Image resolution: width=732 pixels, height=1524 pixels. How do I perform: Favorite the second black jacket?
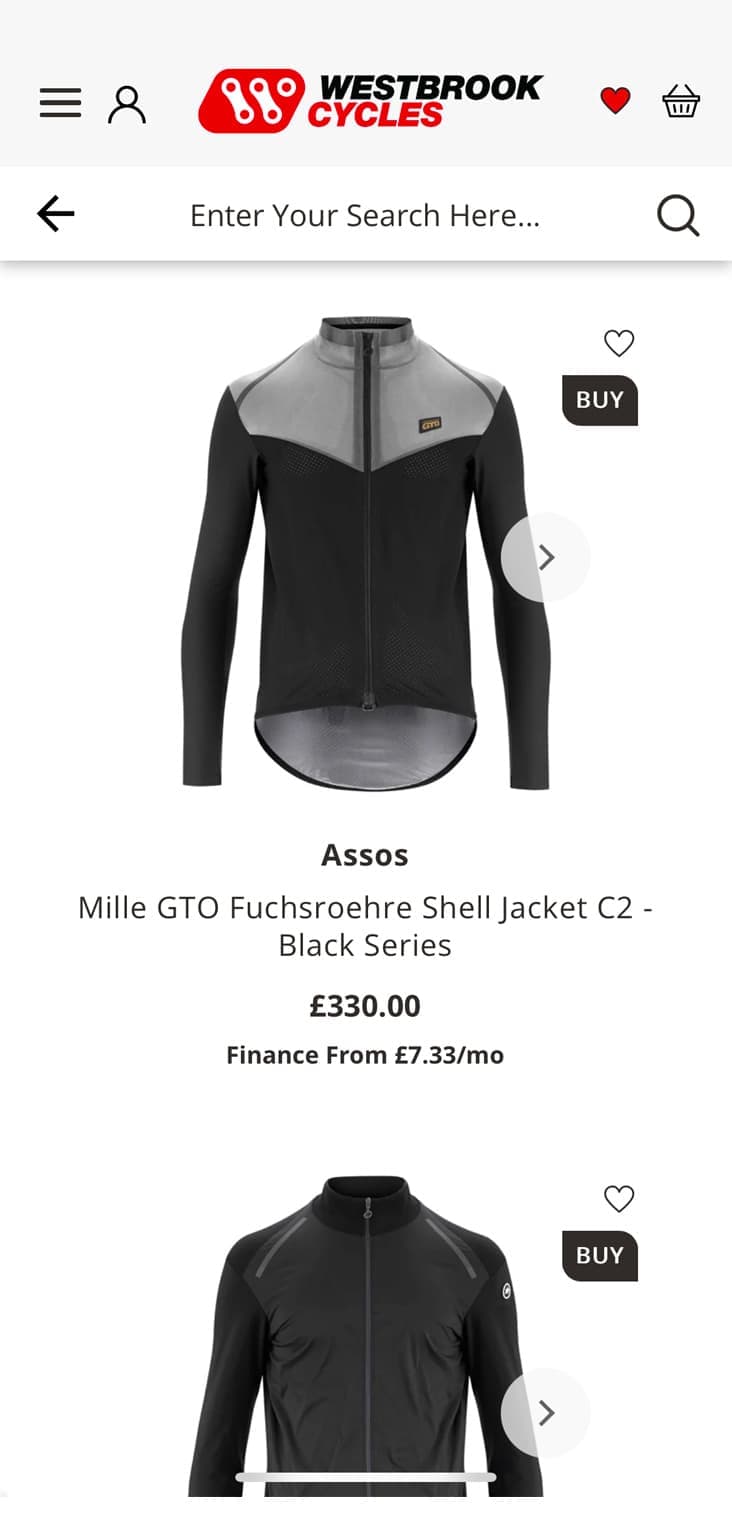click(619, 1199)
